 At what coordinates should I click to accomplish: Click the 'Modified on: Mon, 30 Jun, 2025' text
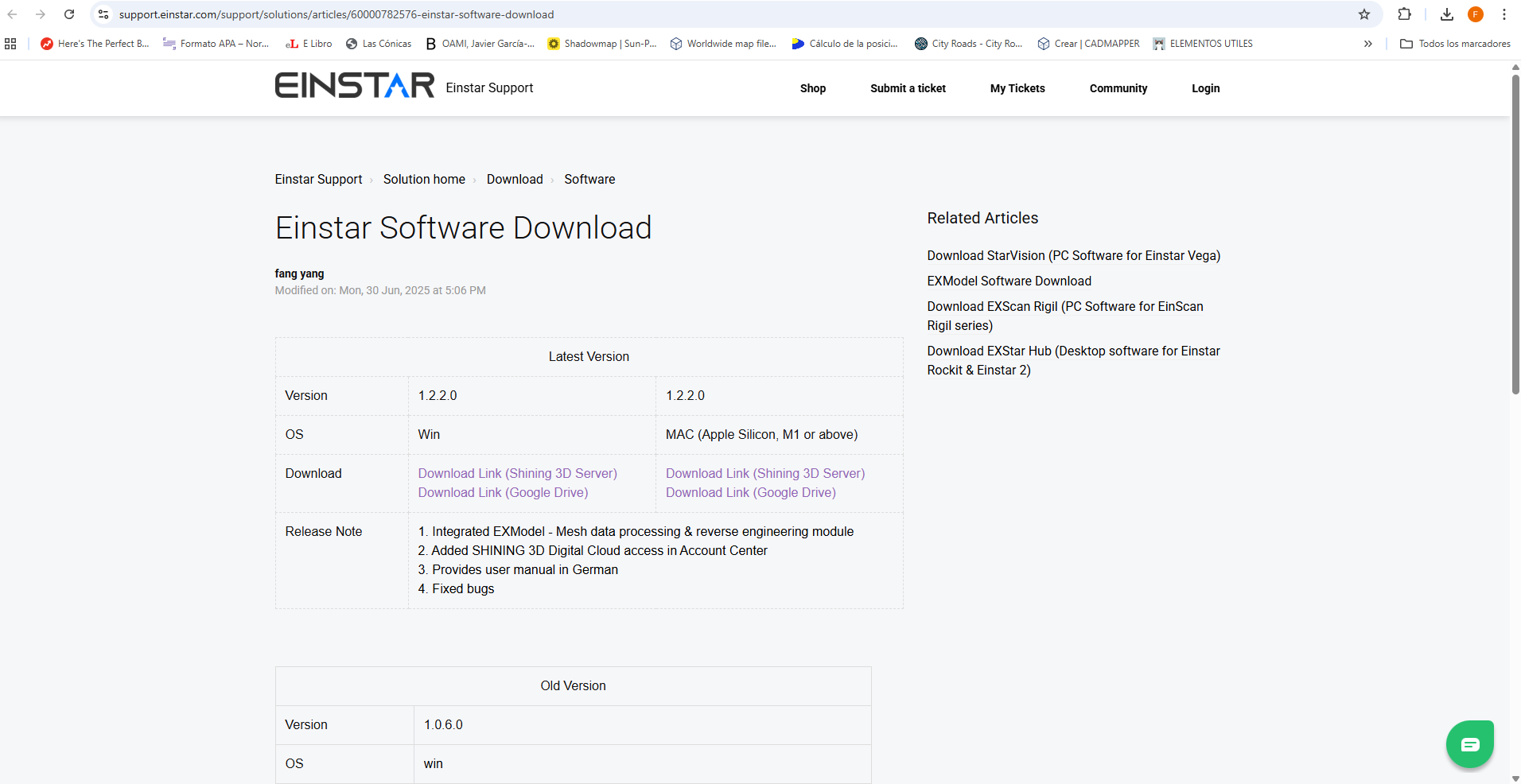pyautogui.click(x=380, y=291)
